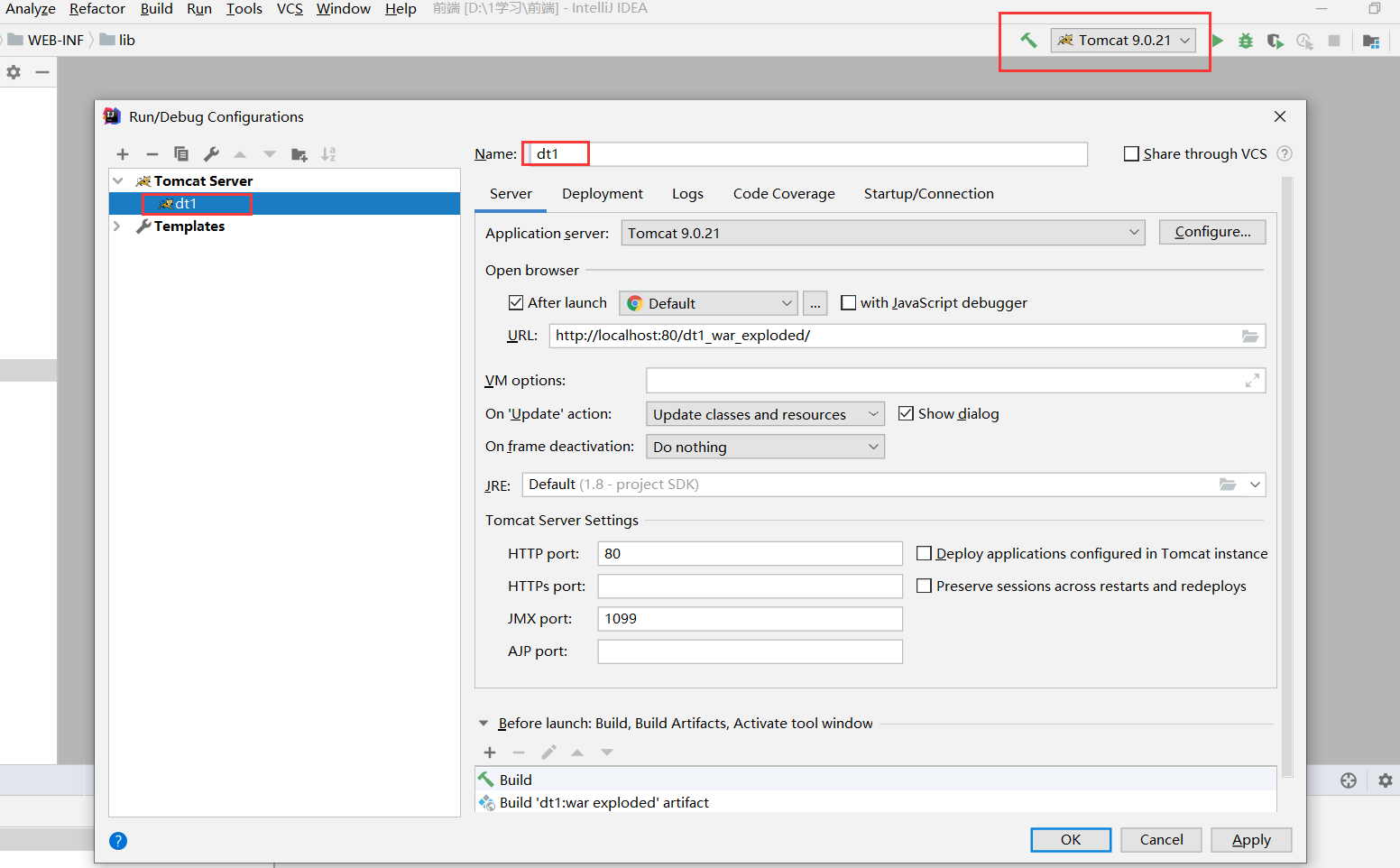The width and height of the screenshot is (1400, 868).
Task: Open On frame deactivation Do nothing dropdown
Action: pos(765,447)
